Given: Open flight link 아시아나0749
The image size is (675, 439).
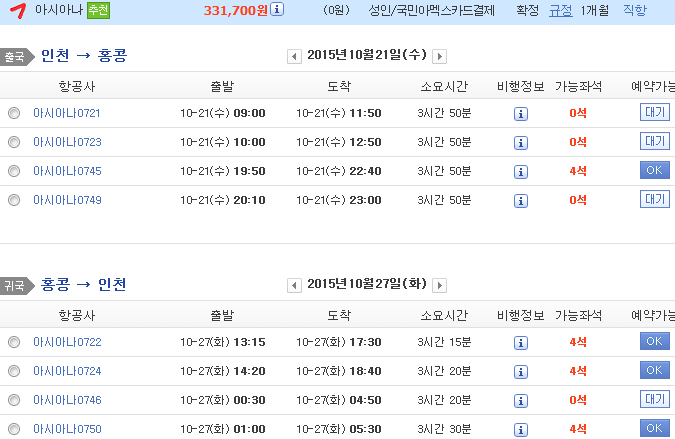Looking at the screenshot, I should click(67, 200).
